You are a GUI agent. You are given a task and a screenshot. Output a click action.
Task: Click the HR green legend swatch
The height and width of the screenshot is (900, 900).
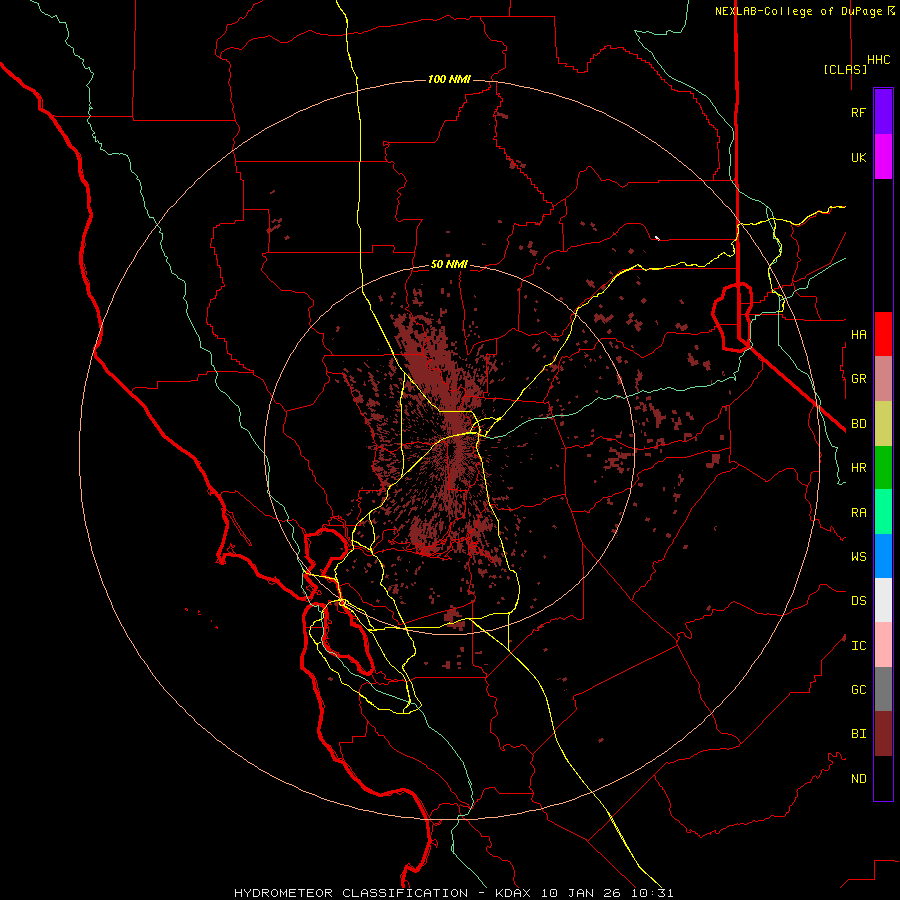pyautogui.click(x=883, y=468)
